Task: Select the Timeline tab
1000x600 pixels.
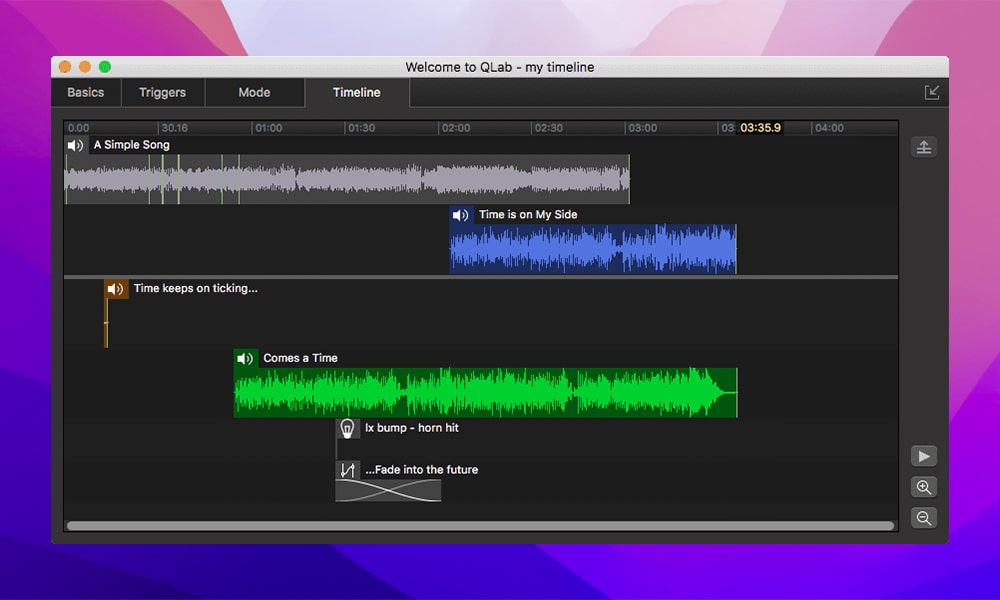Action: [355, 92]
